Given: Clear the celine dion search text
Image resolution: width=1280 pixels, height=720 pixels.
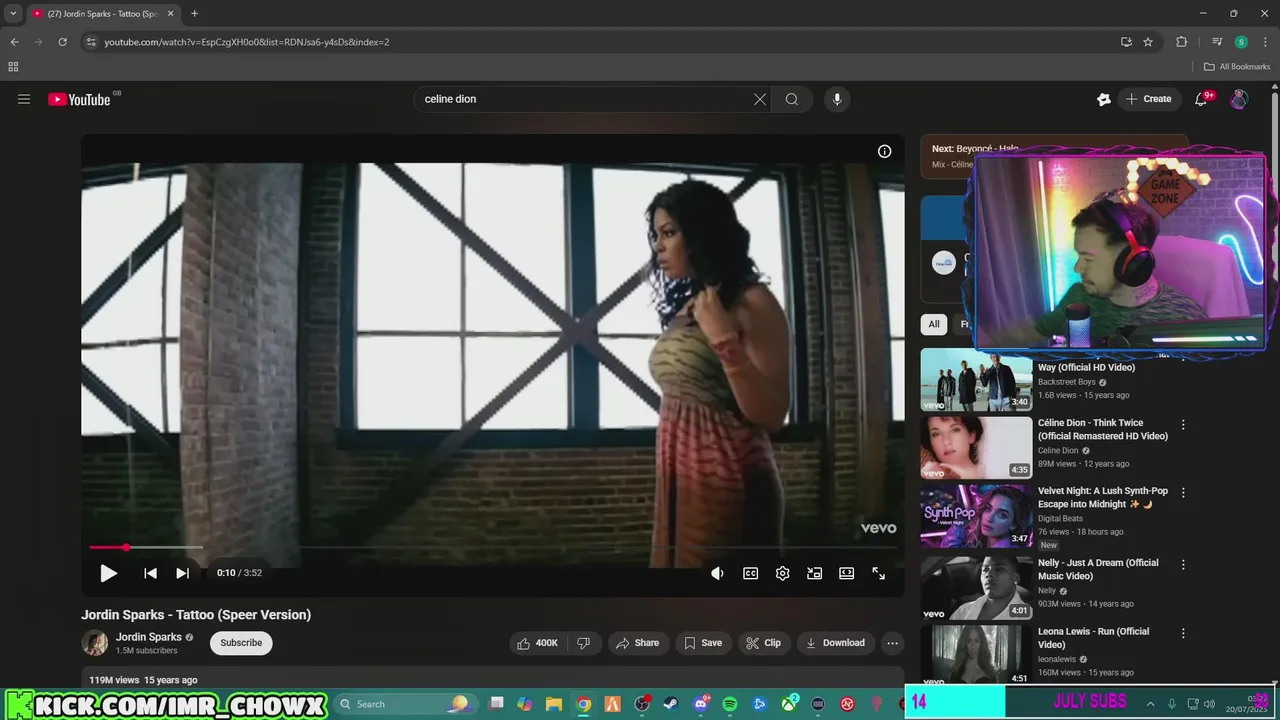Looking at the screenshot, I should pos(760,99).
